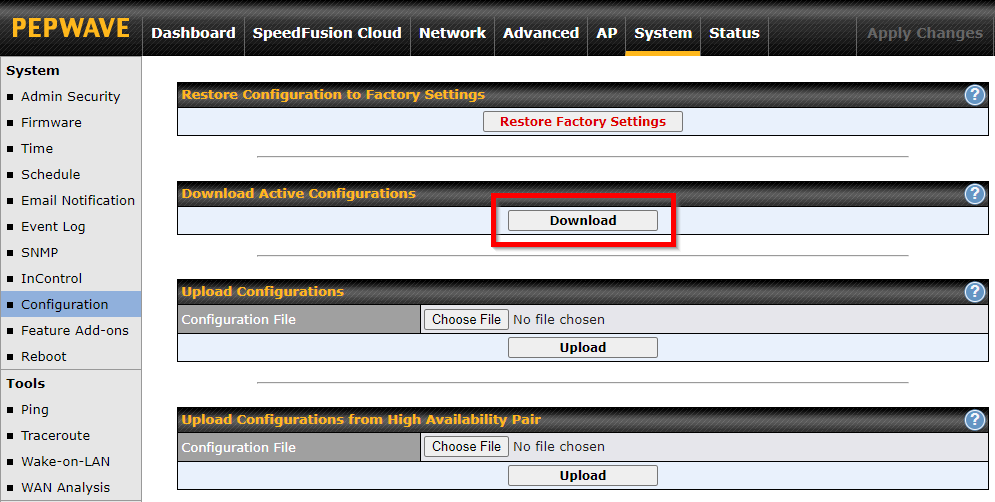Go to the Network tab

452,33
